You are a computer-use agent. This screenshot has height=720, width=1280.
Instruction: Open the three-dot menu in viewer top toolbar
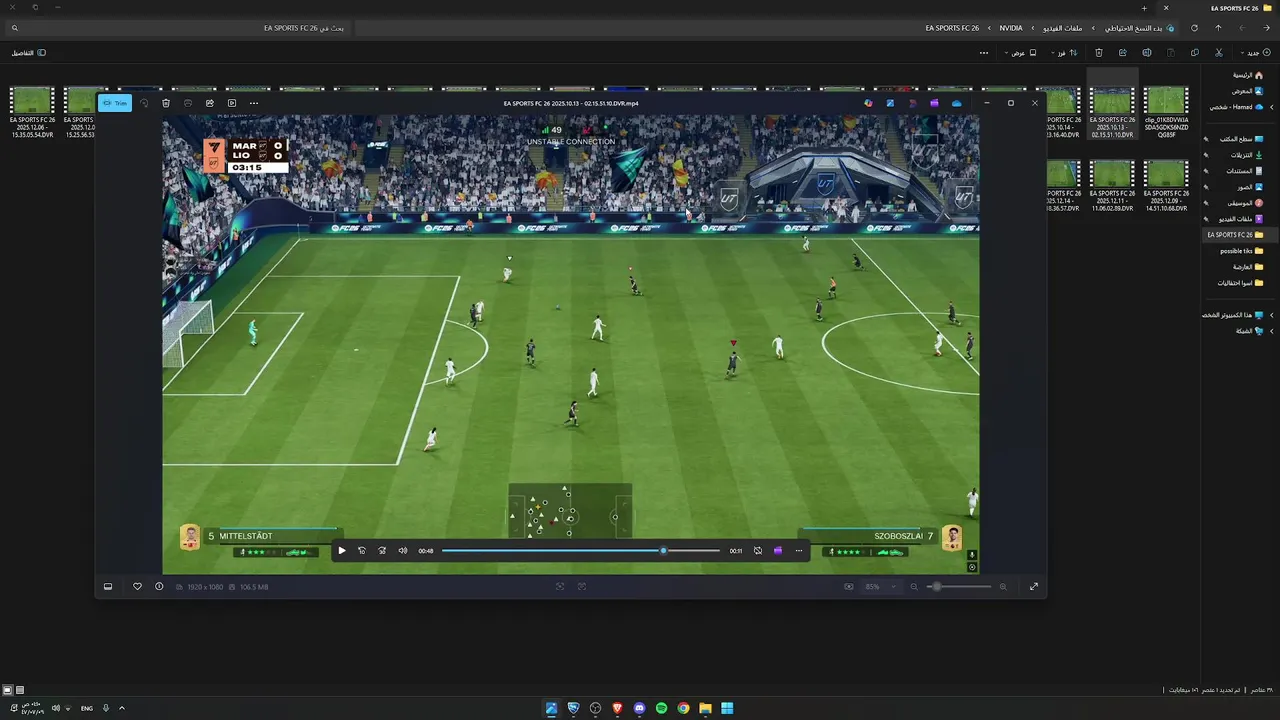[254, 103]
